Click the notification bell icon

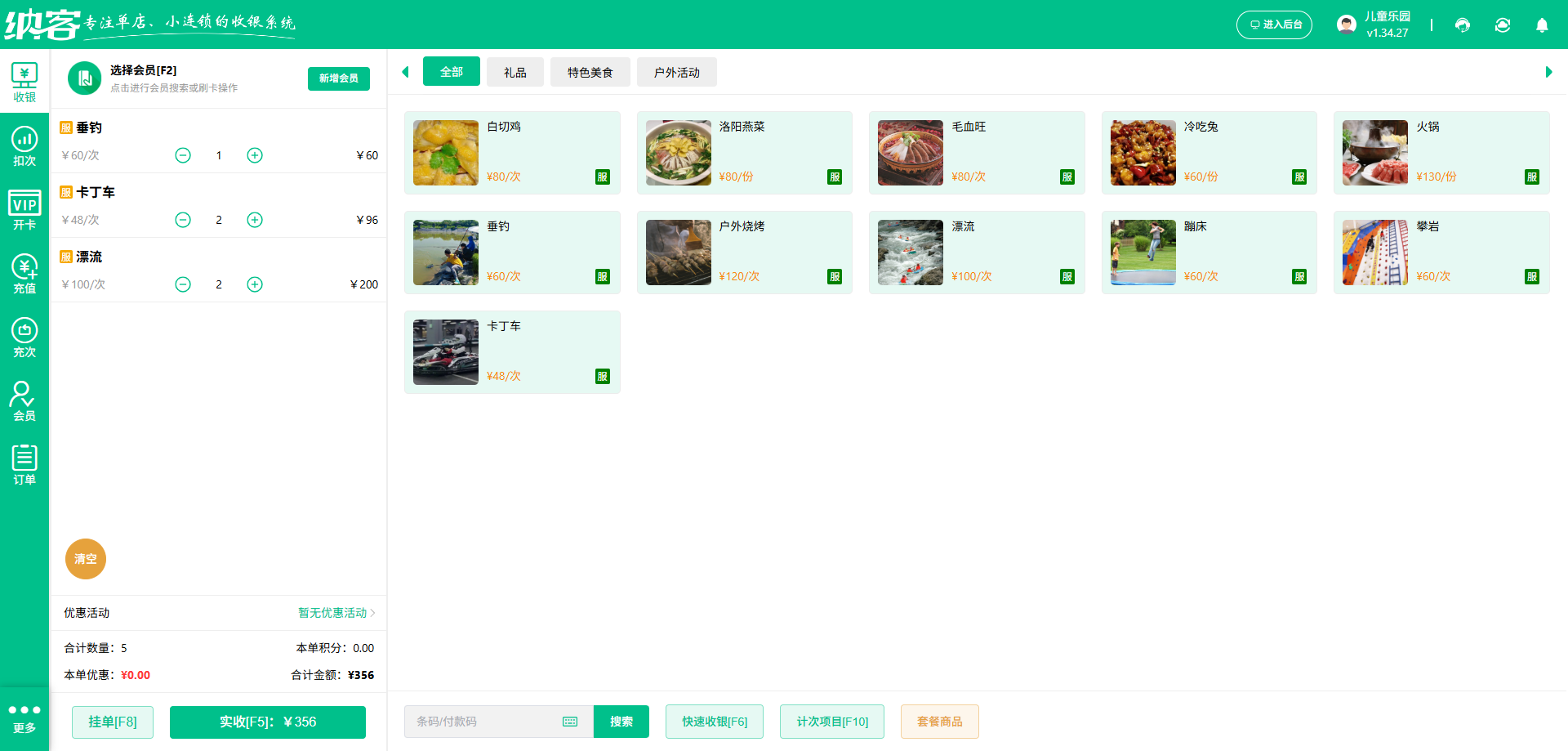tap(1542, 25)
